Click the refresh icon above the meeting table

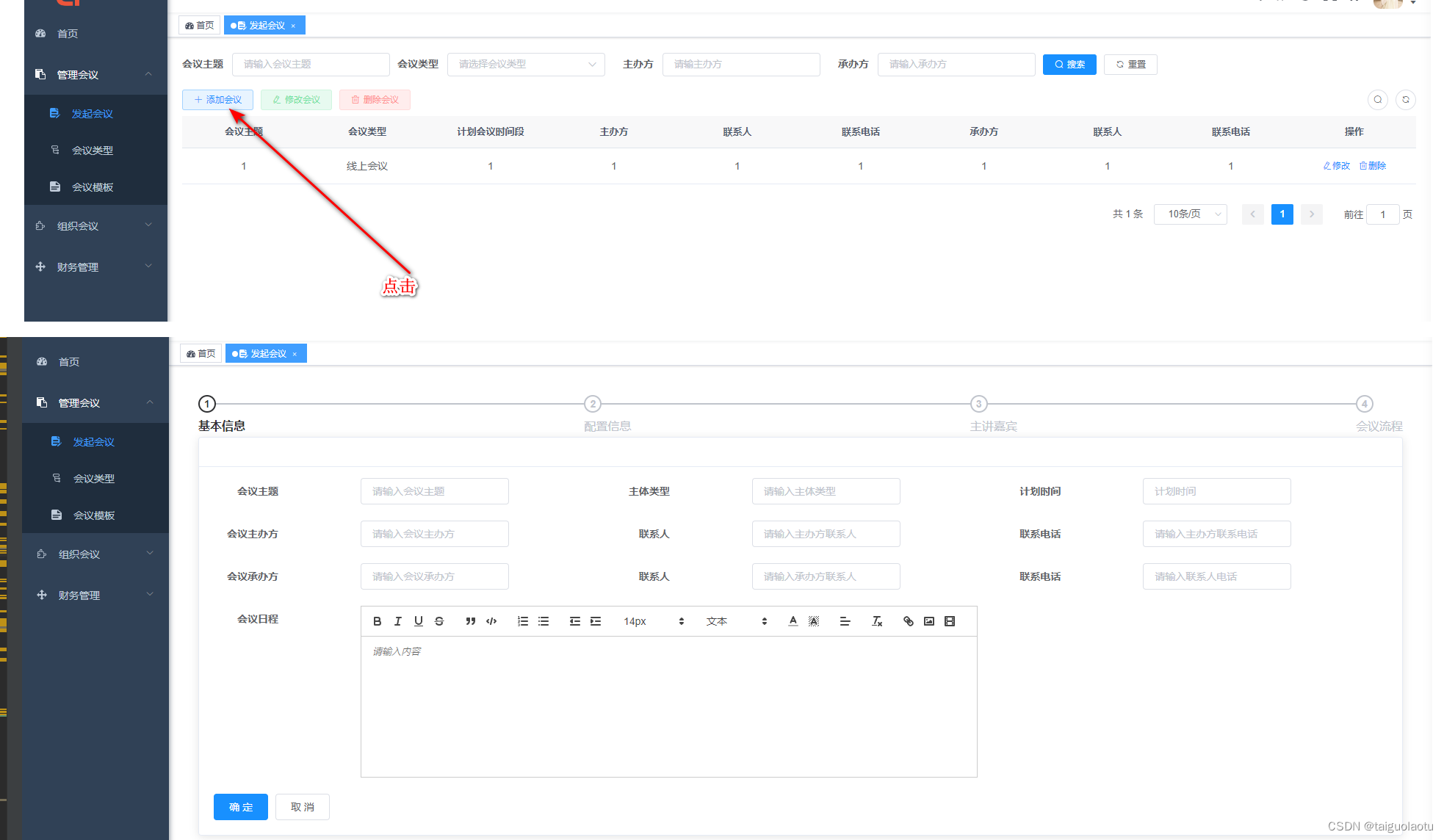(1405, 100)
